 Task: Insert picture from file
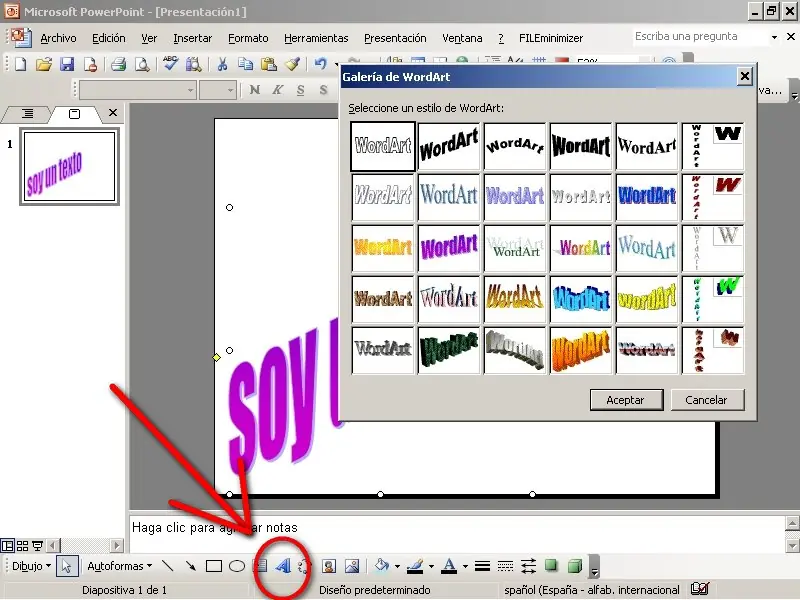352,566
